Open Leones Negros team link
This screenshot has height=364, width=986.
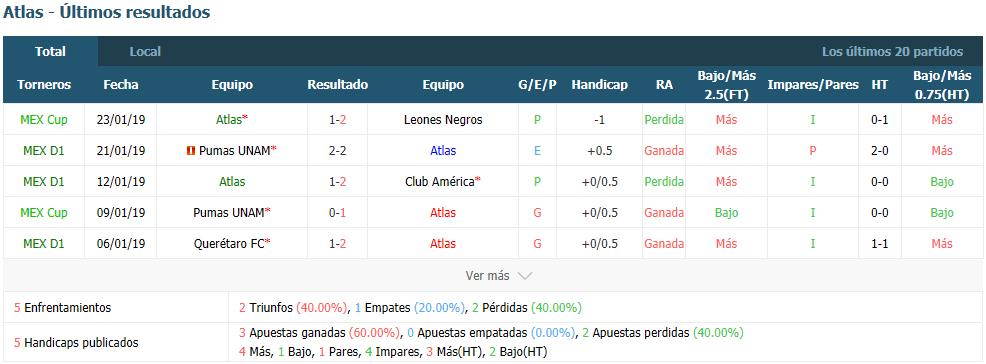(443, 119)
